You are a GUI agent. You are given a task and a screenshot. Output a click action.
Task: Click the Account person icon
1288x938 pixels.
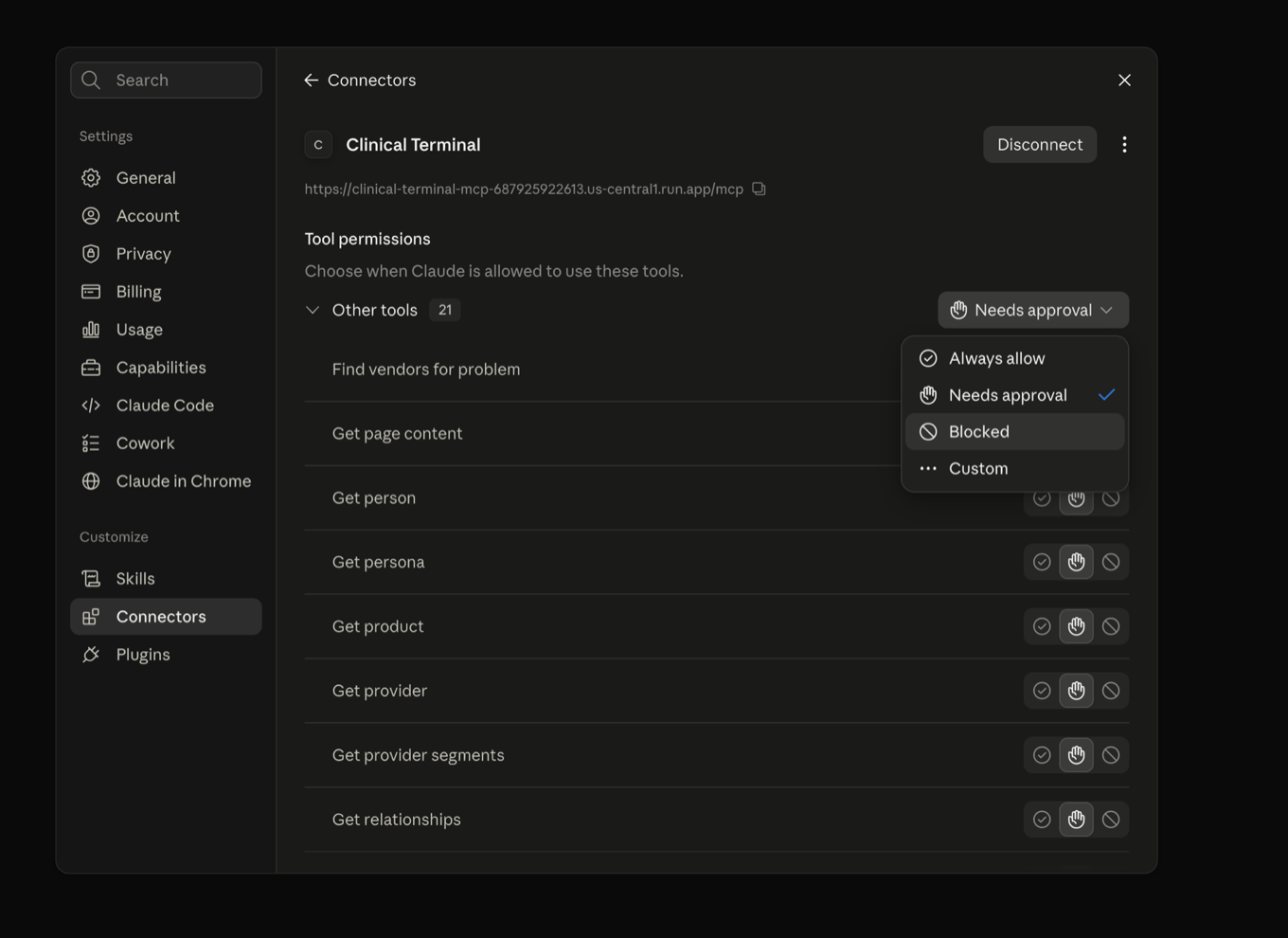click(x=91, y=215)
